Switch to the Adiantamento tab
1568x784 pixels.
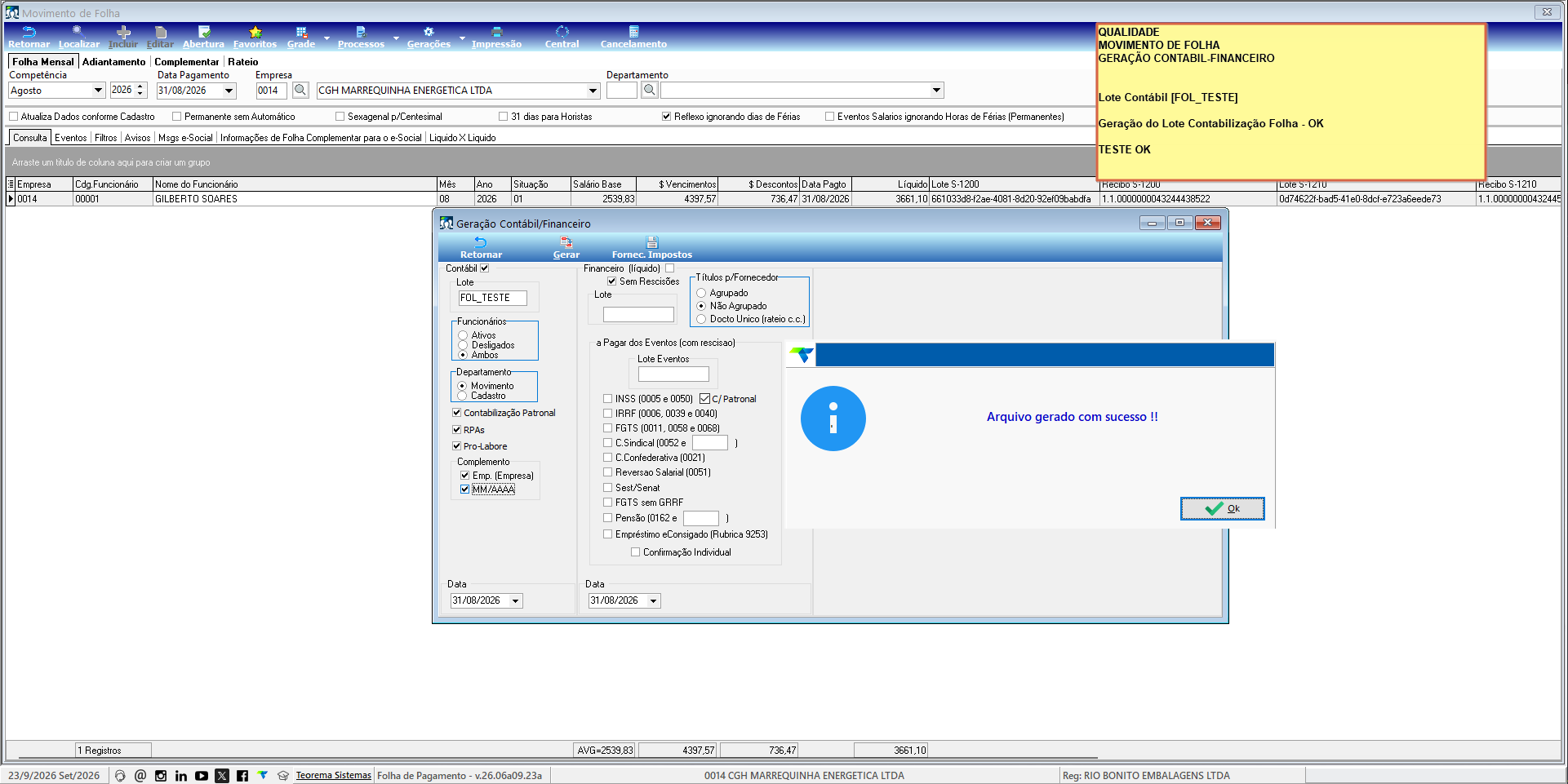tap(114, 62)
